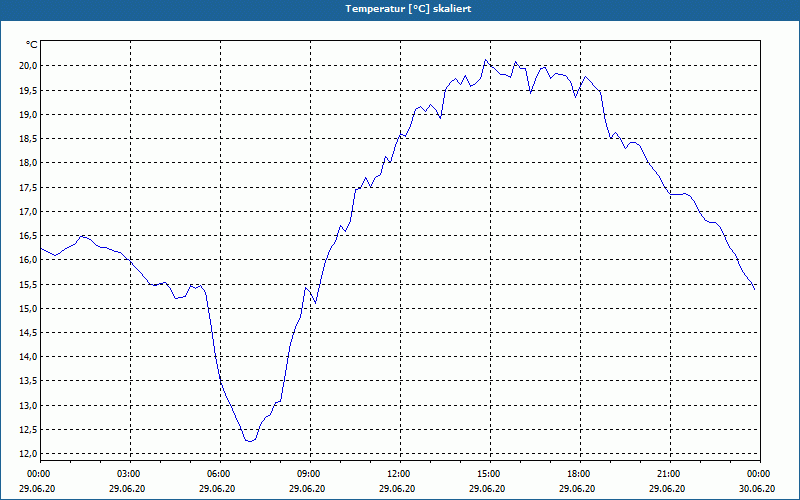The height and width of the screenshot is (500, 800).
Task: Click the curve's peak near 15:00
Action: pos(486,60)
